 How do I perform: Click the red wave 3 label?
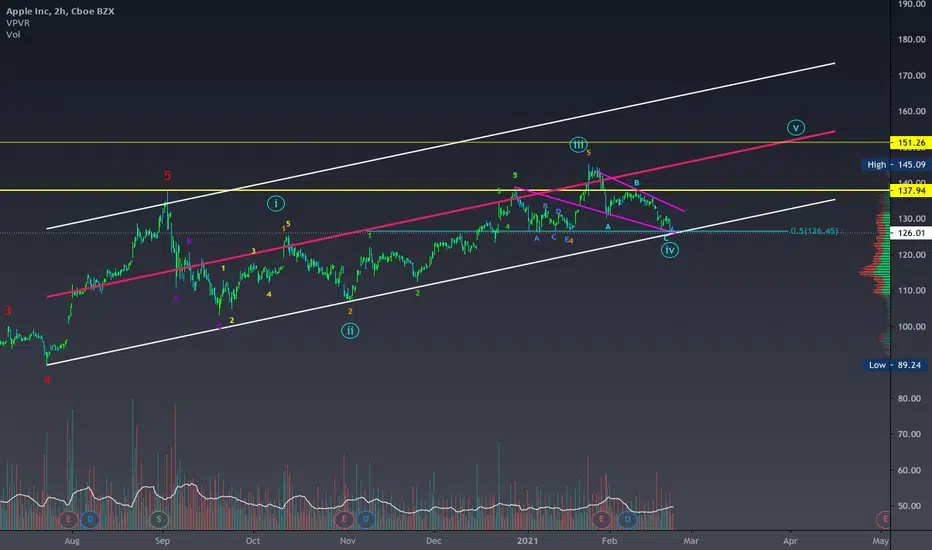point(8,310)
